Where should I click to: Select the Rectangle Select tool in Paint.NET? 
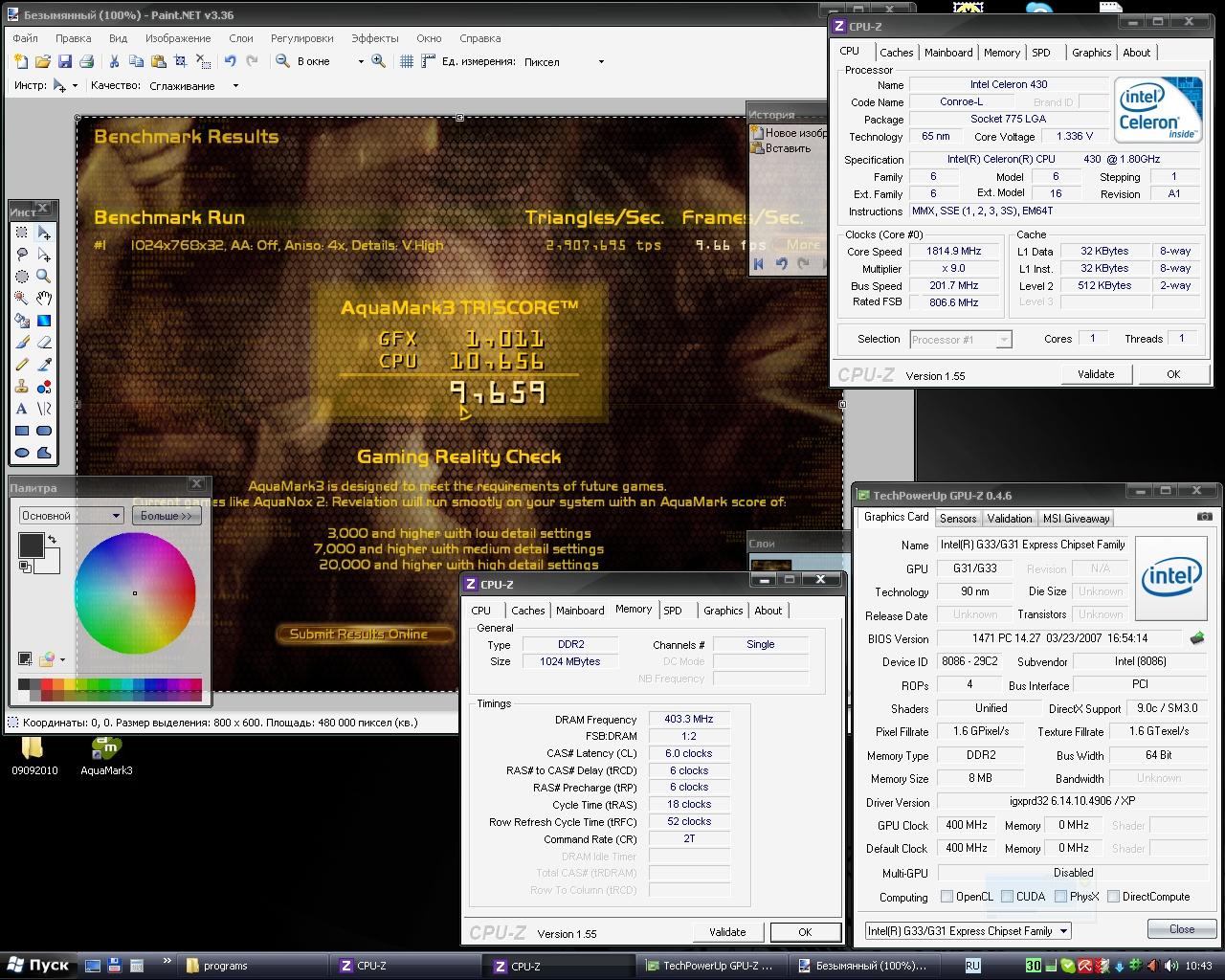pyautogui.click(x=22, y=233)
